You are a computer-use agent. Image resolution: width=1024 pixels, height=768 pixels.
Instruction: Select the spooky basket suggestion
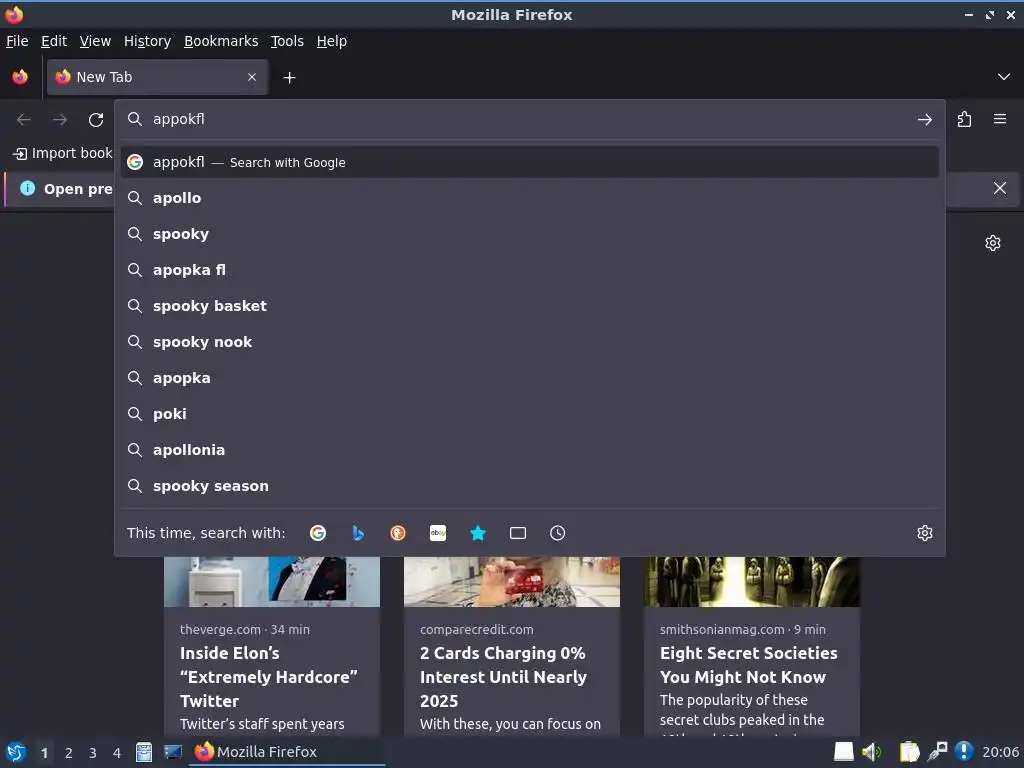point(530,306)
